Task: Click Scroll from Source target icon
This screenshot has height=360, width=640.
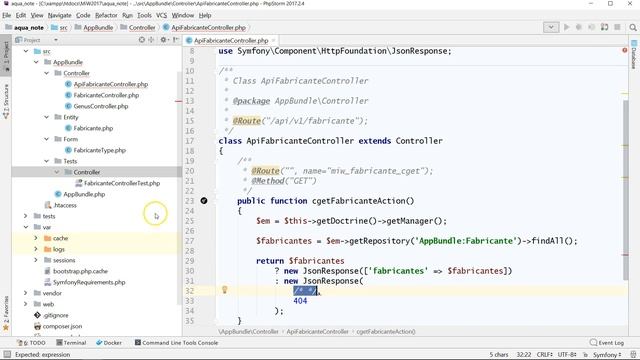Action: click(142, 40)
